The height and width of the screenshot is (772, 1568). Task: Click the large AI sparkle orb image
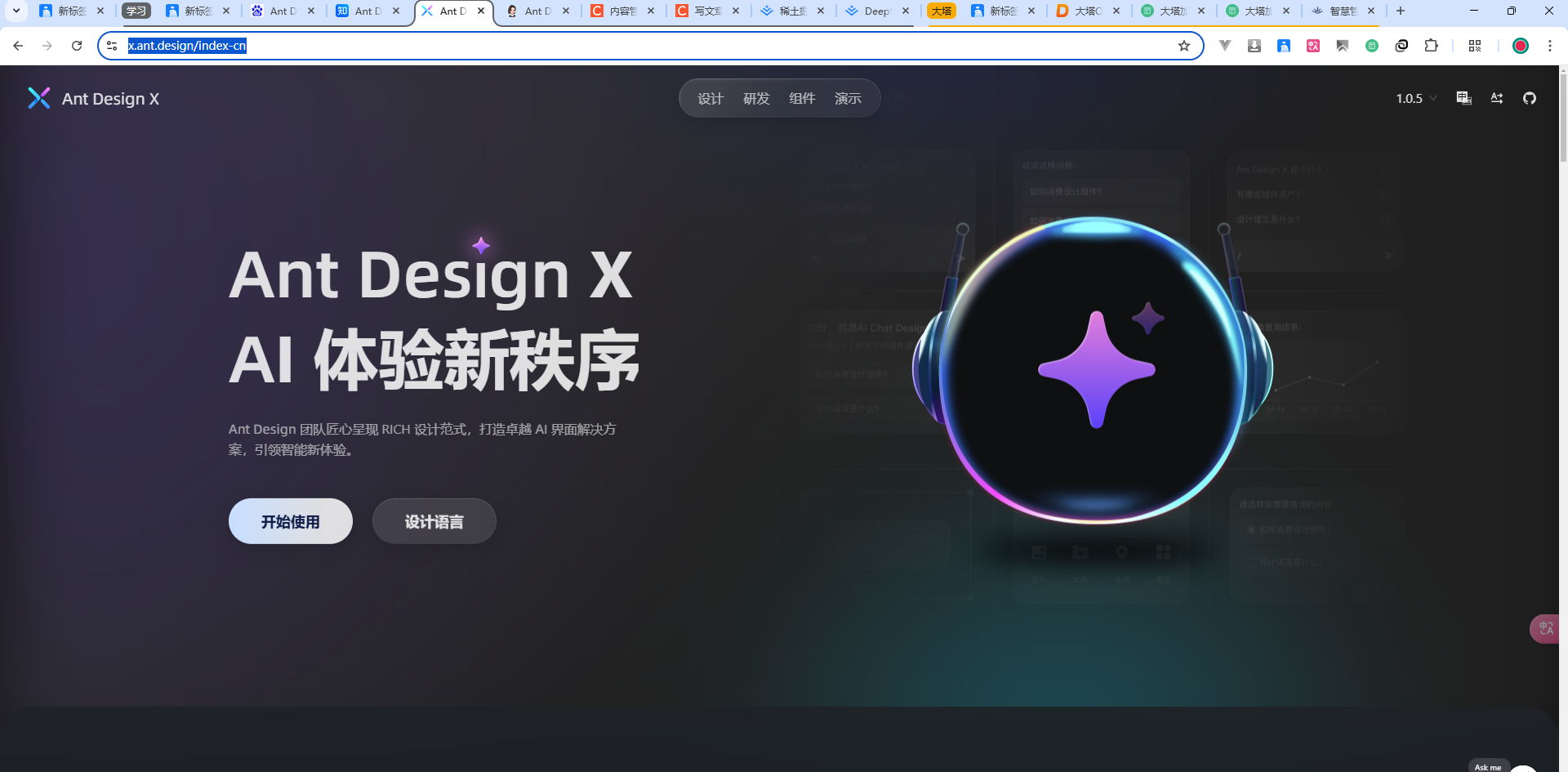[x=1094, y=369]
